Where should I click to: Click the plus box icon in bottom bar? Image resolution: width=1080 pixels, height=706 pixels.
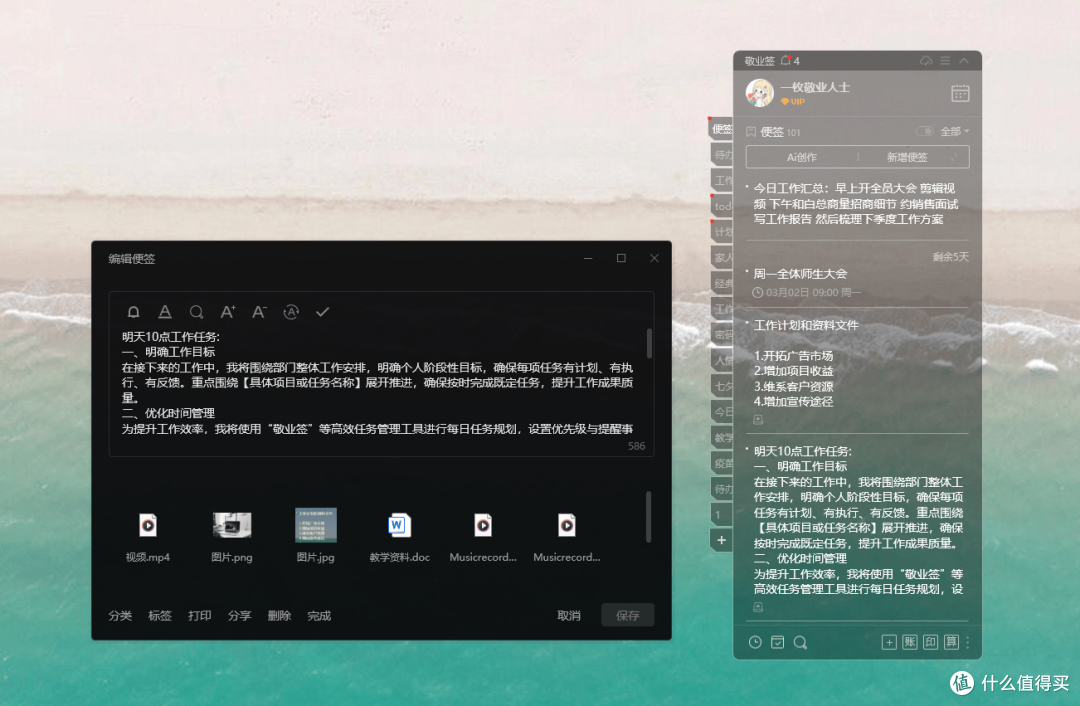[889, 642]
